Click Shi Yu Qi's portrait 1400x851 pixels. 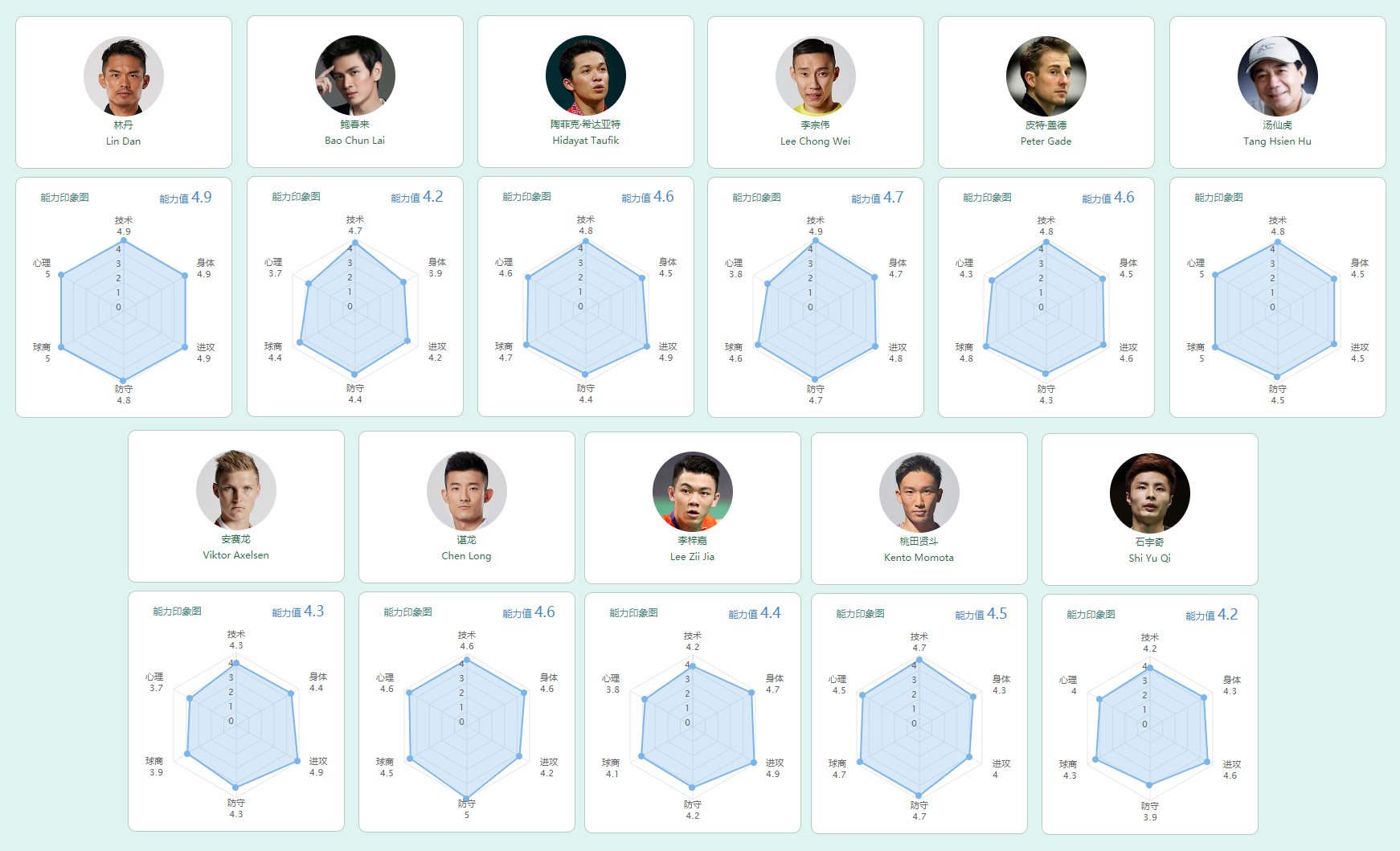tap(1150, 493)
